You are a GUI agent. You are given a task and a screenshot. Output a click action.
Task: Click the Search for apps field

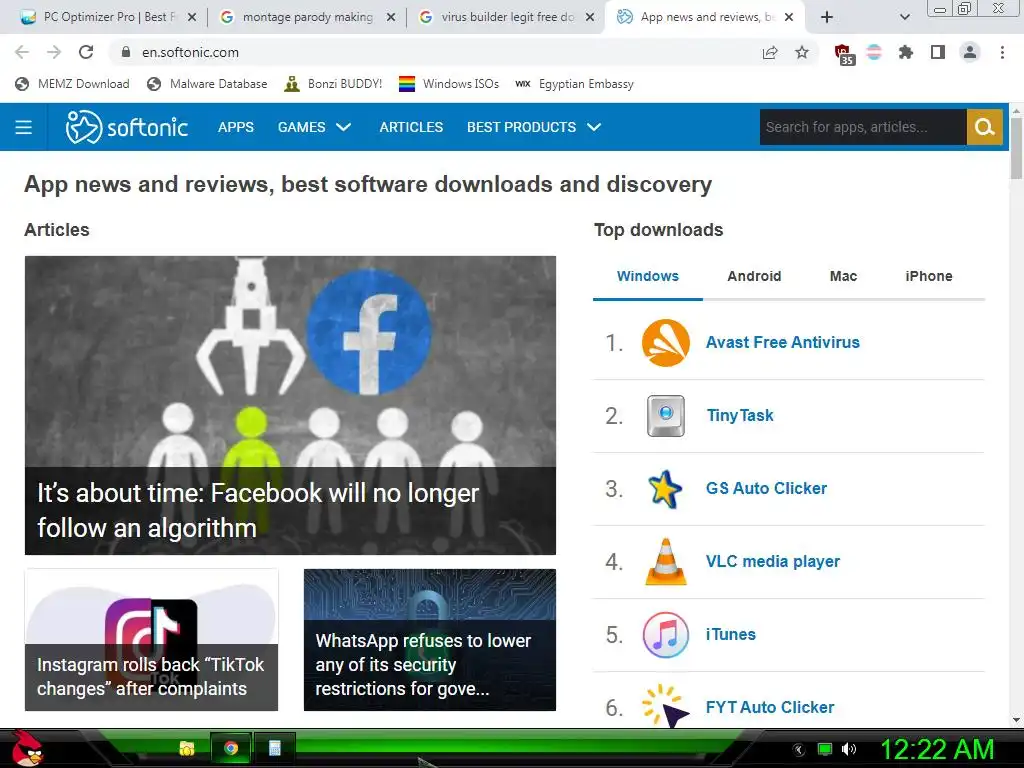[863, 127]
